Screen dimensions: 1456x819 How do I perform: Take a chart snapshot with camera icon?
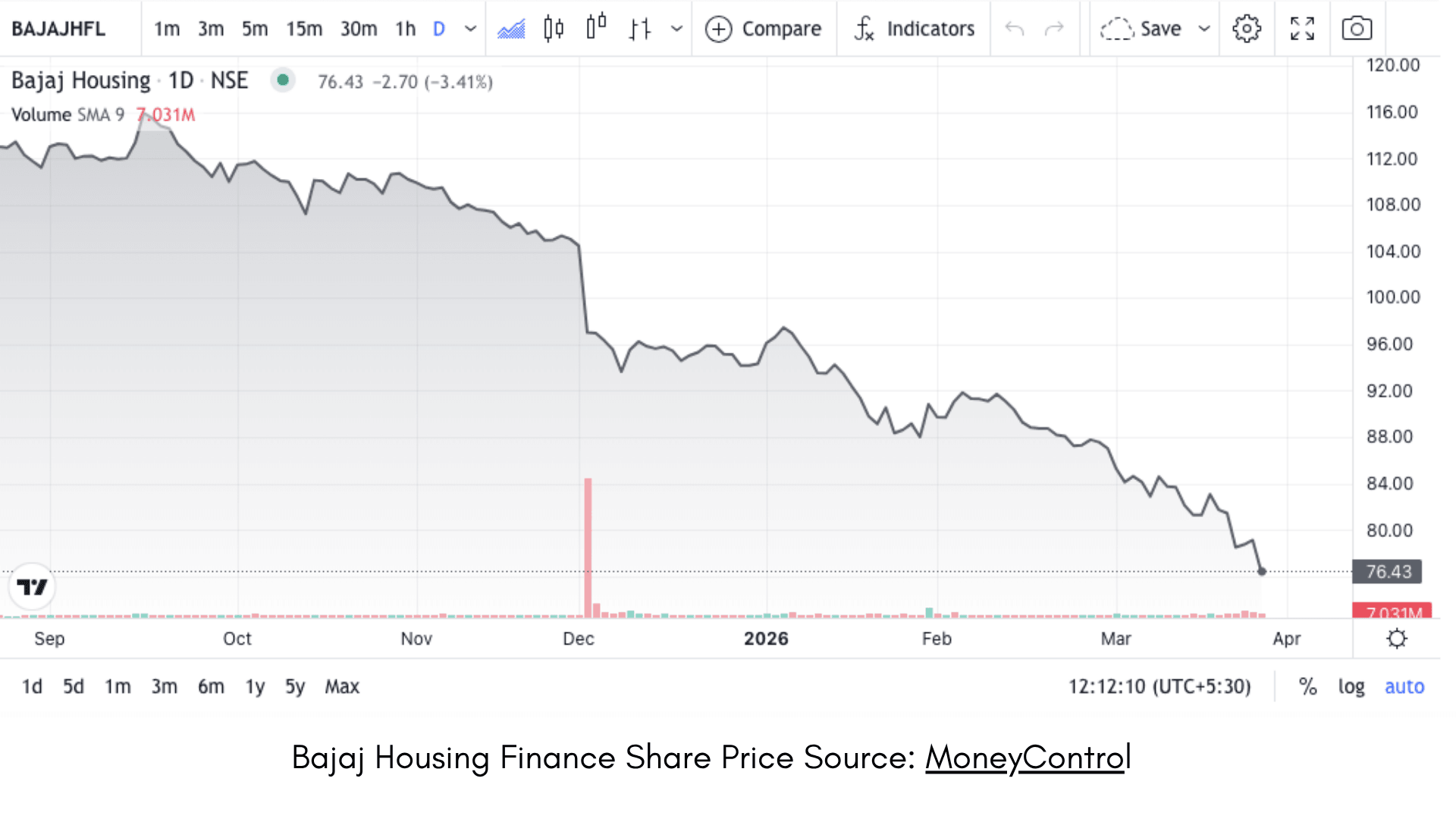pos(1357,29)
